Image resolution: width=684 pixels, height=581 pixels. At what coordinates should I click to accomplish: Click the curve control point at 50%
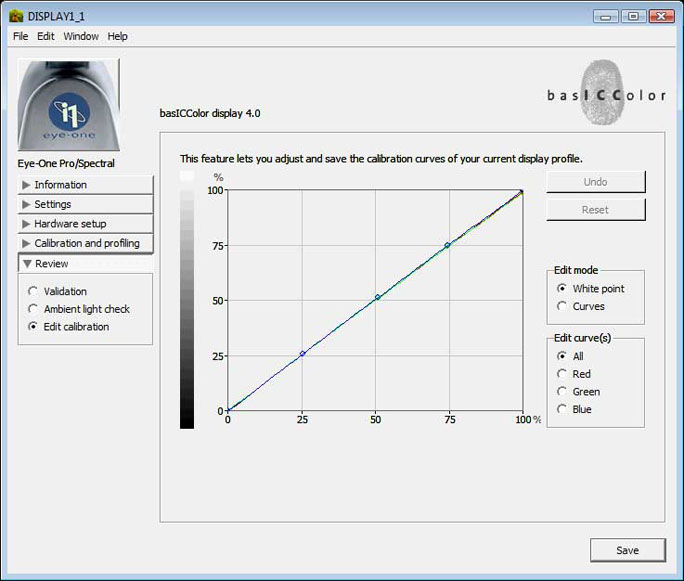378,297
